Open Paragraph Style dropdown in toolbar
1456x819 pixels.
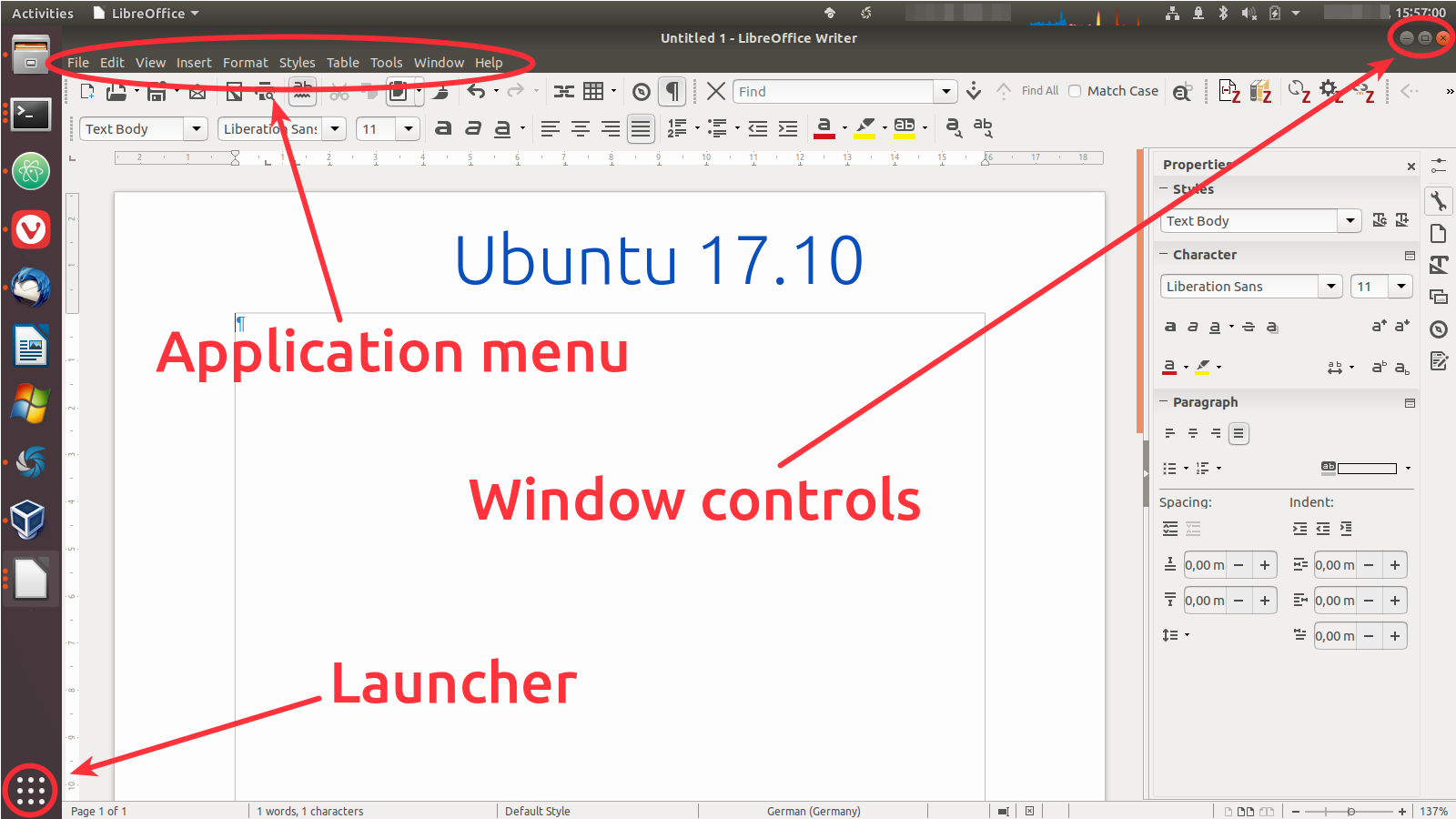(197, 129)
